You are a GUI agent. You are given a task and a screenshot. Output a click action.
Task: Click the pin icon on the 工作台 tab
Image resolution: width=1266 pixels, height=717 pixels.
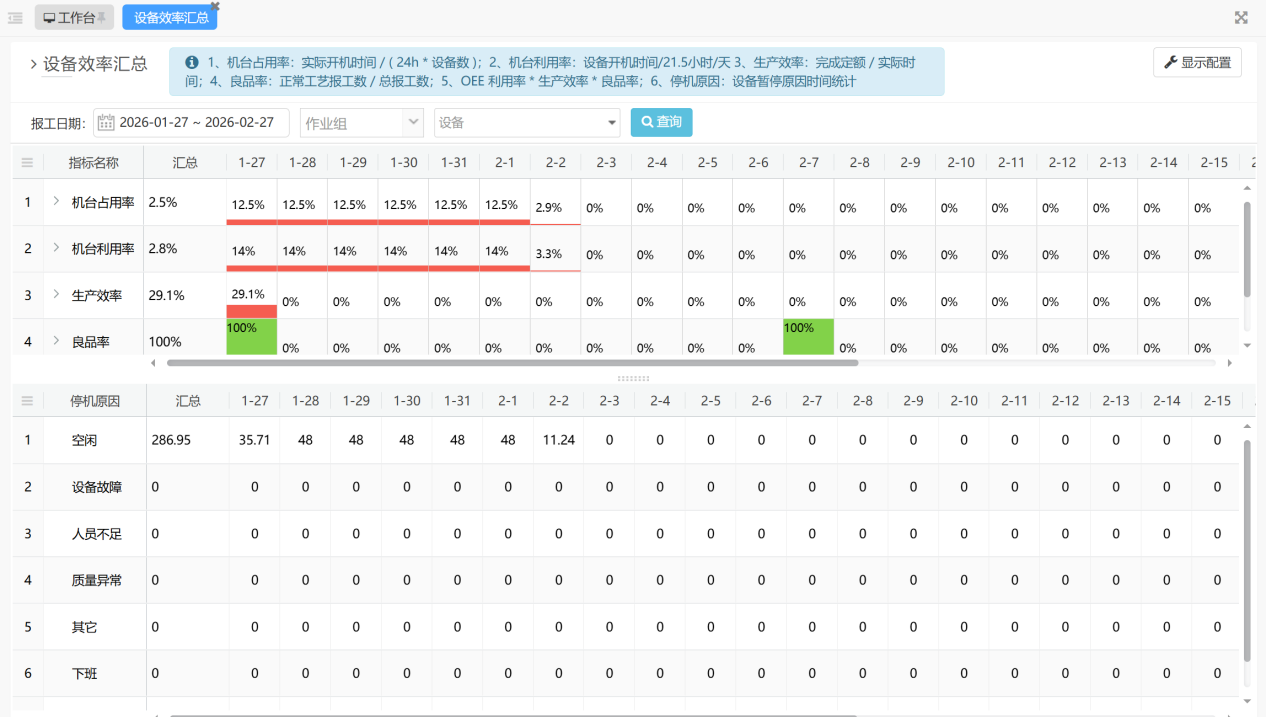100,16
